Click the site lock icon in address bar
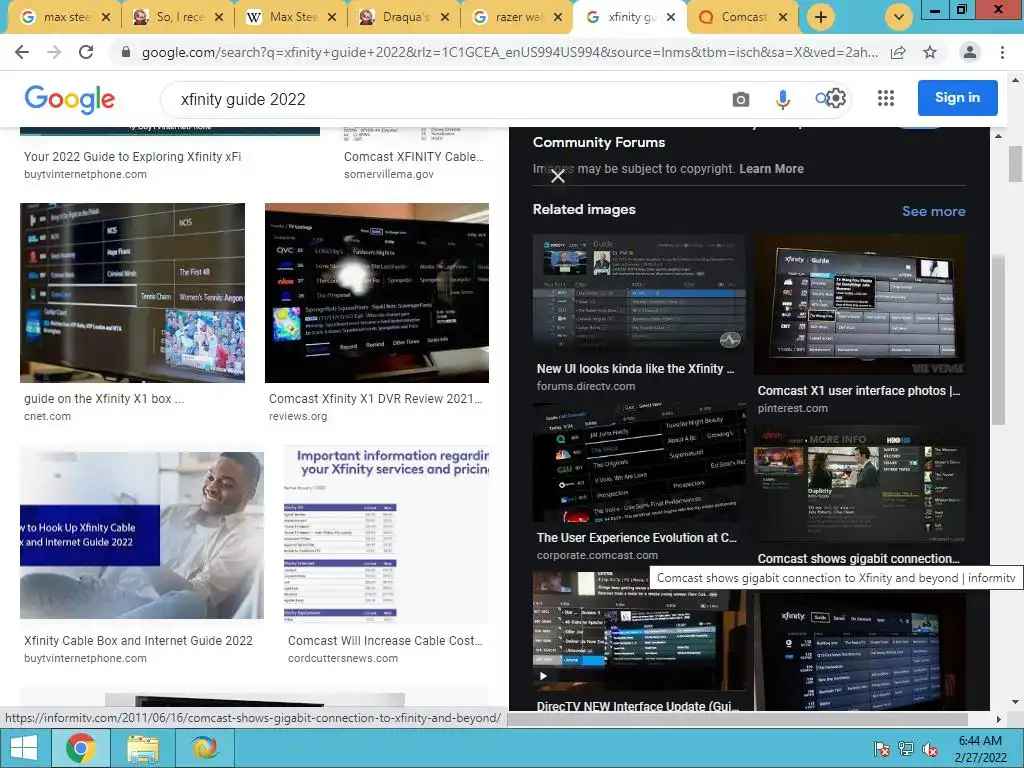1024x768 pixels. [126, 52]
